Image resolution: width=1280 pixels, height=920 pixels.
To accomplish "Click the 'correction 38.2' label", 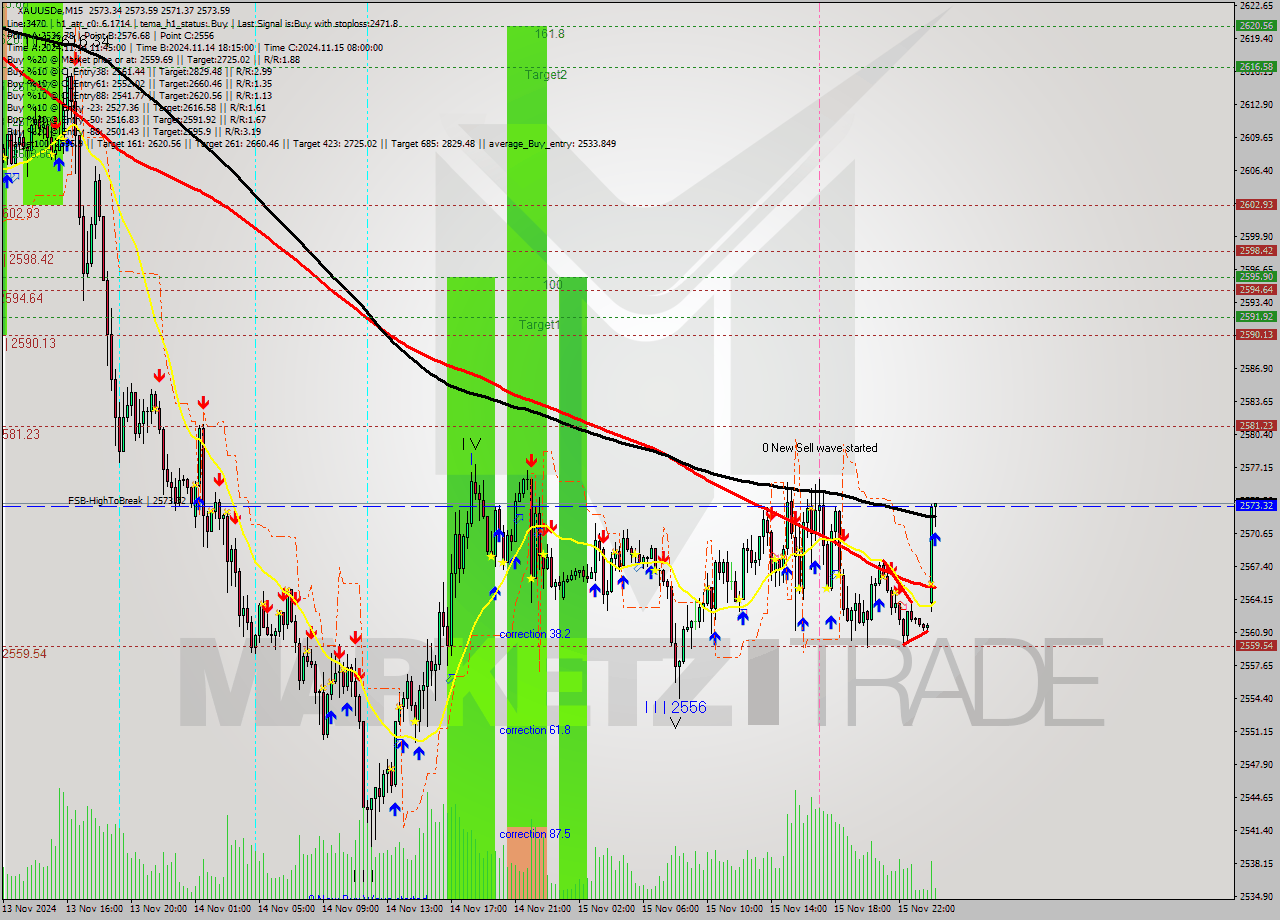I will (535, 634).
